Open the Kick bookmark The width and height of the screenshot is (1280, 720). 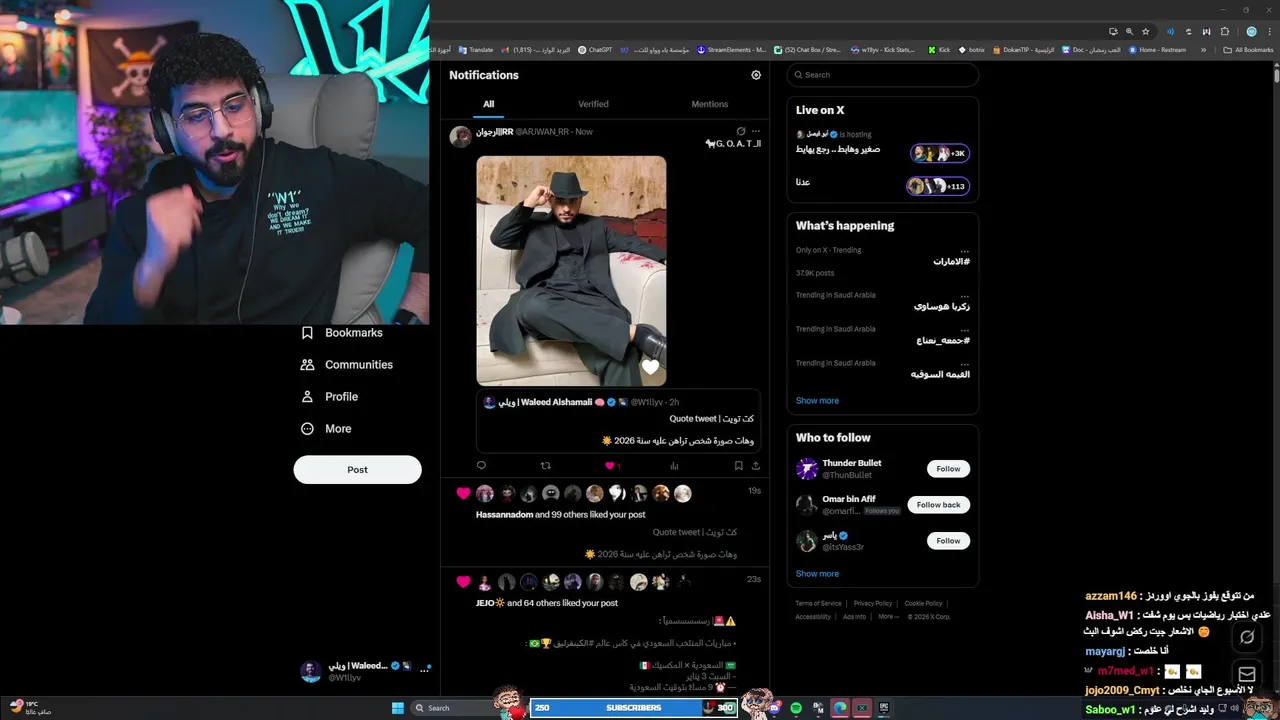coord(939,50)
